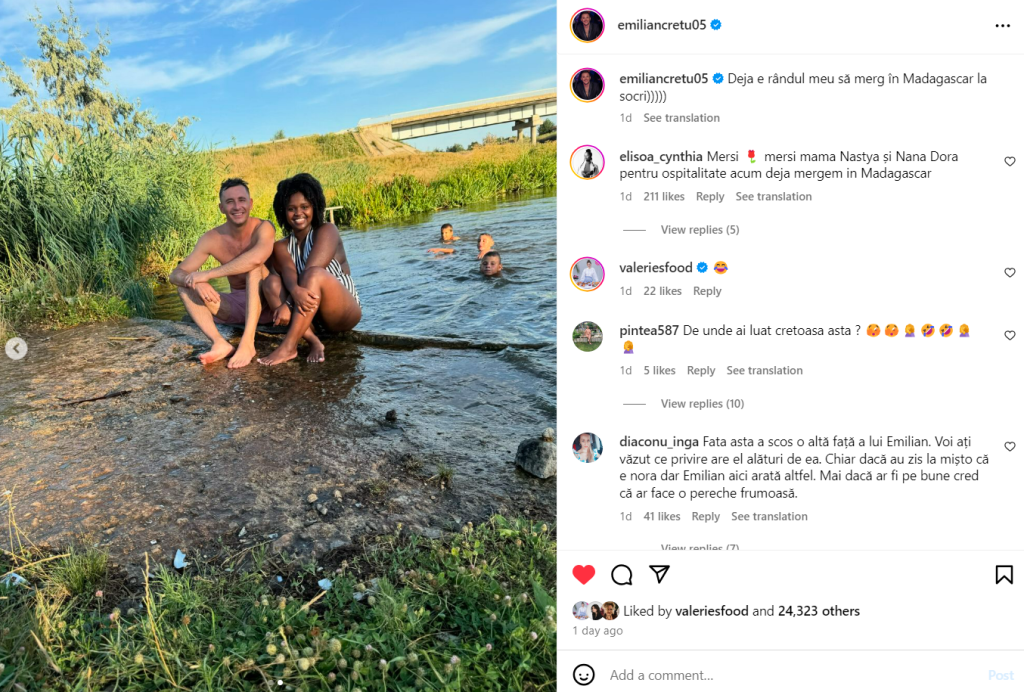
Task: Unlike the post with the red heart
Action: pos(584,574)
